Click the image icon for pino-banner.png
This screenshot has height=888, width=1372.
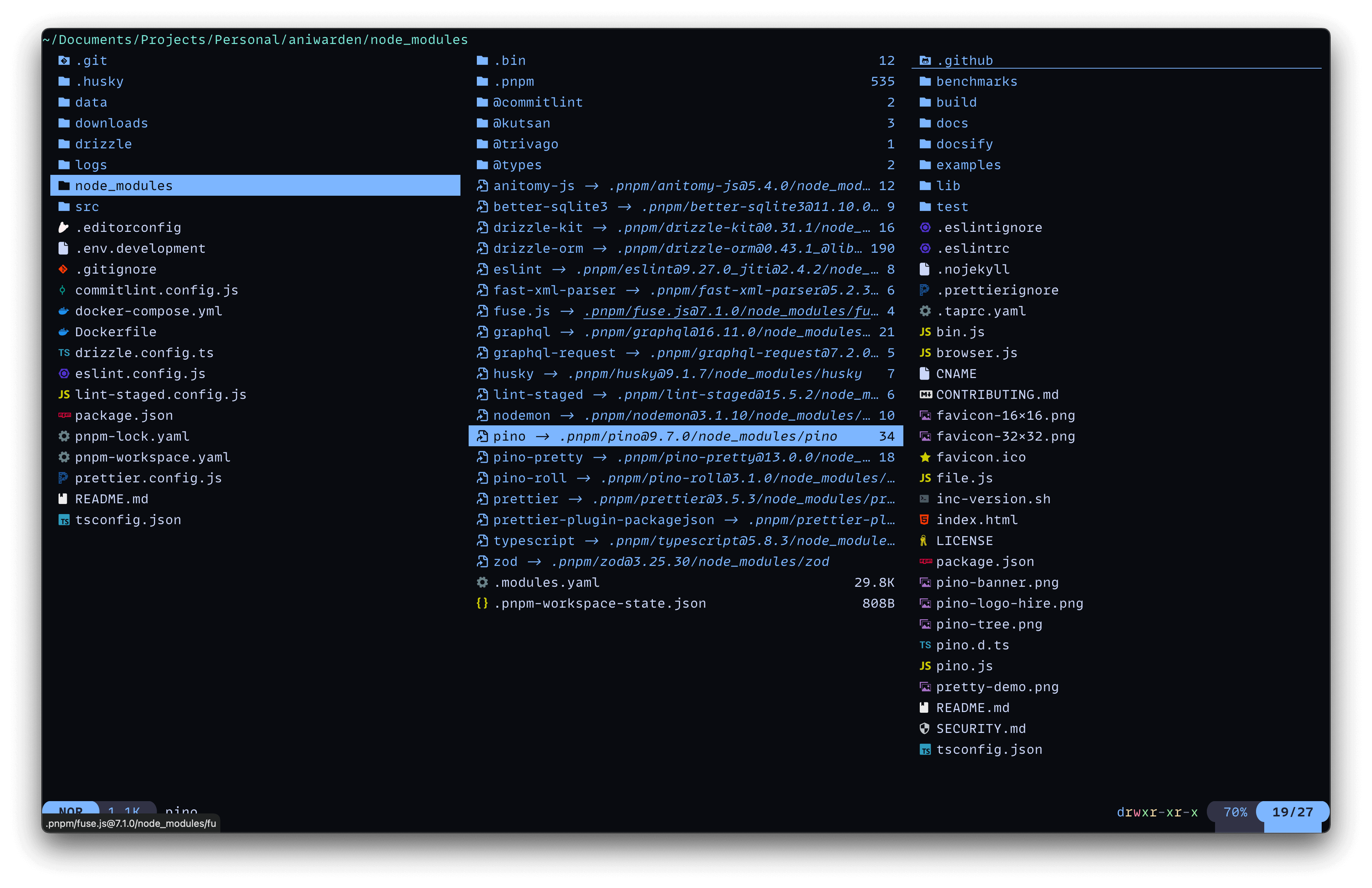pos(925,583)
